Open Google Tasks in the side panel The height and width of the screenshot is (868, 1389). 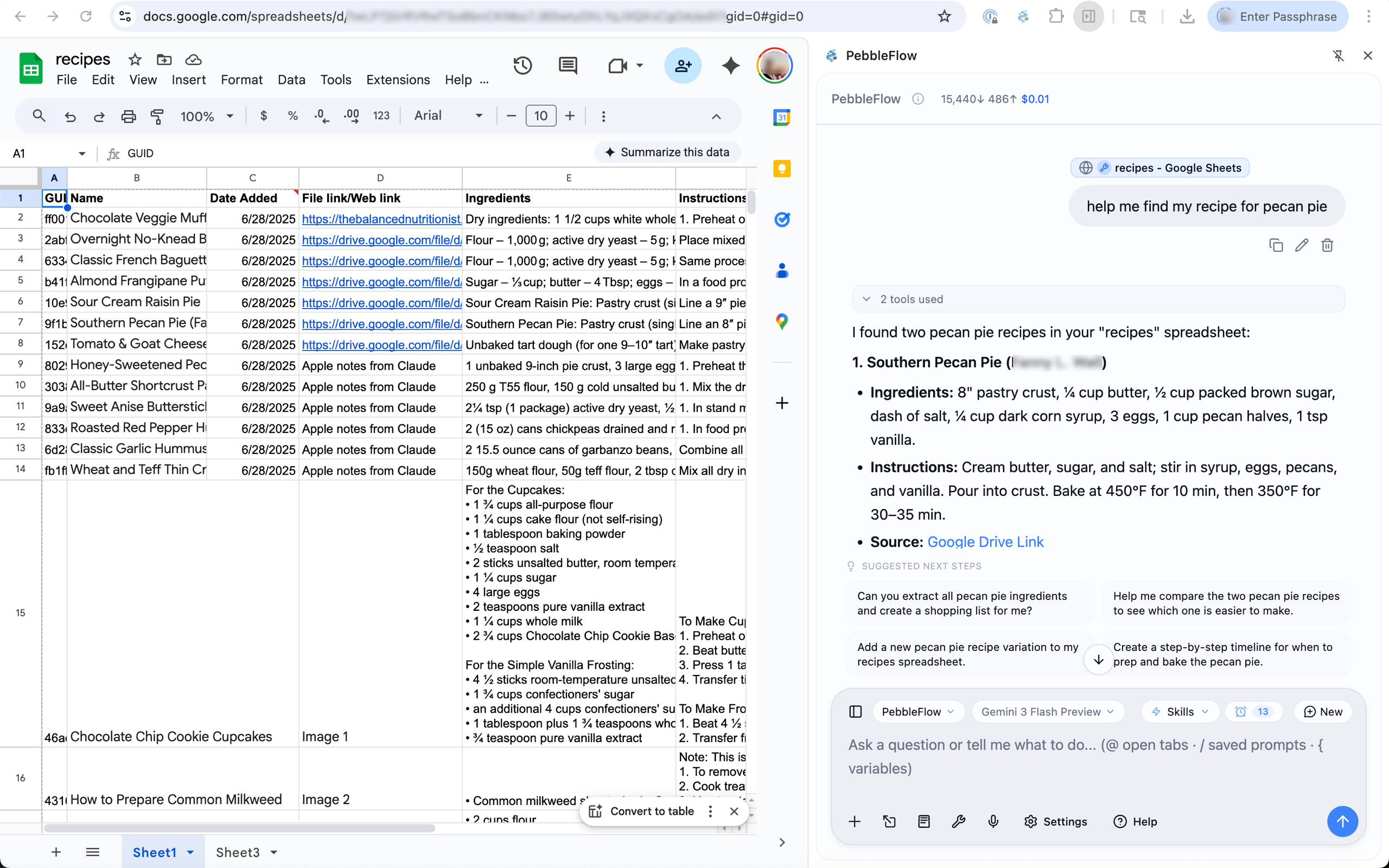(x=782, y=219)
